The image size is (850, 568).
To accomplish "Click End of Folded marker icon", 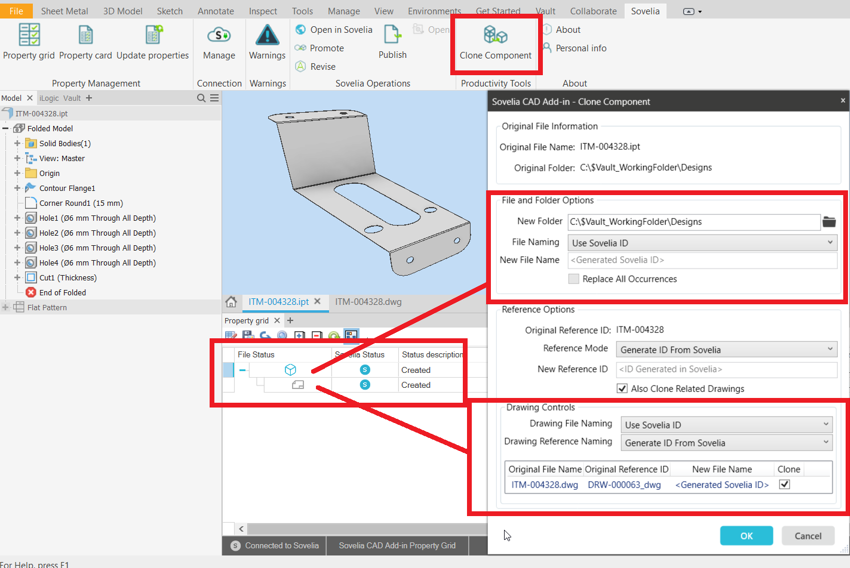I will pos(31,293).
